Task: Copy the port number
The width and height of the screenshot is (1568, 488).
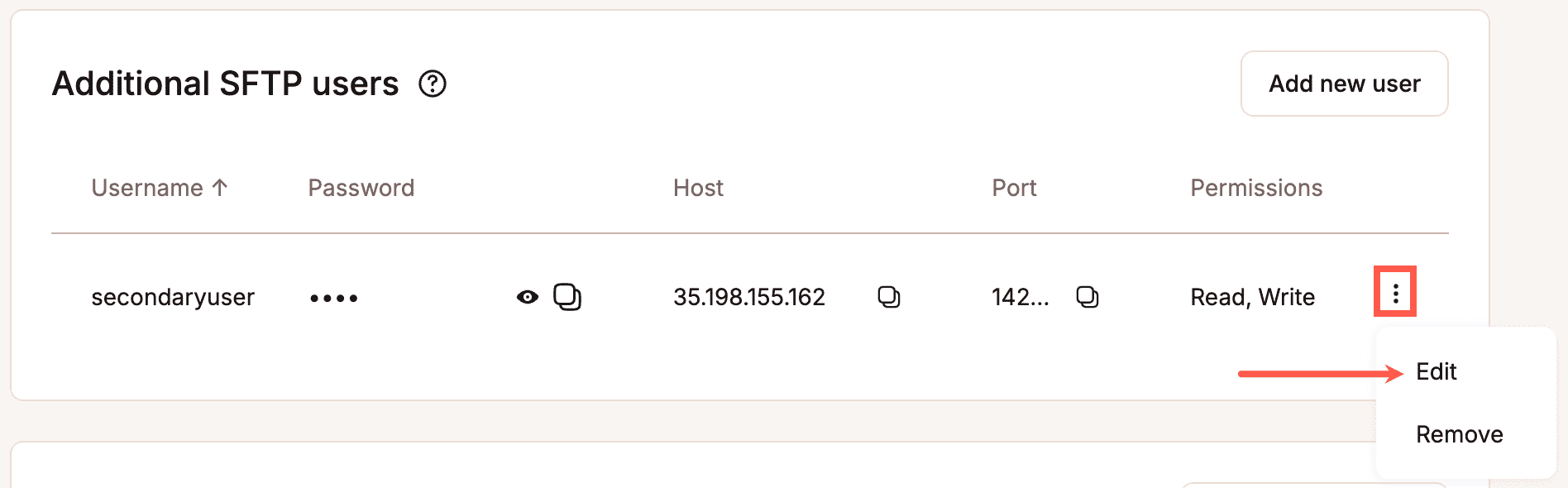Action: pos(1087,297)
